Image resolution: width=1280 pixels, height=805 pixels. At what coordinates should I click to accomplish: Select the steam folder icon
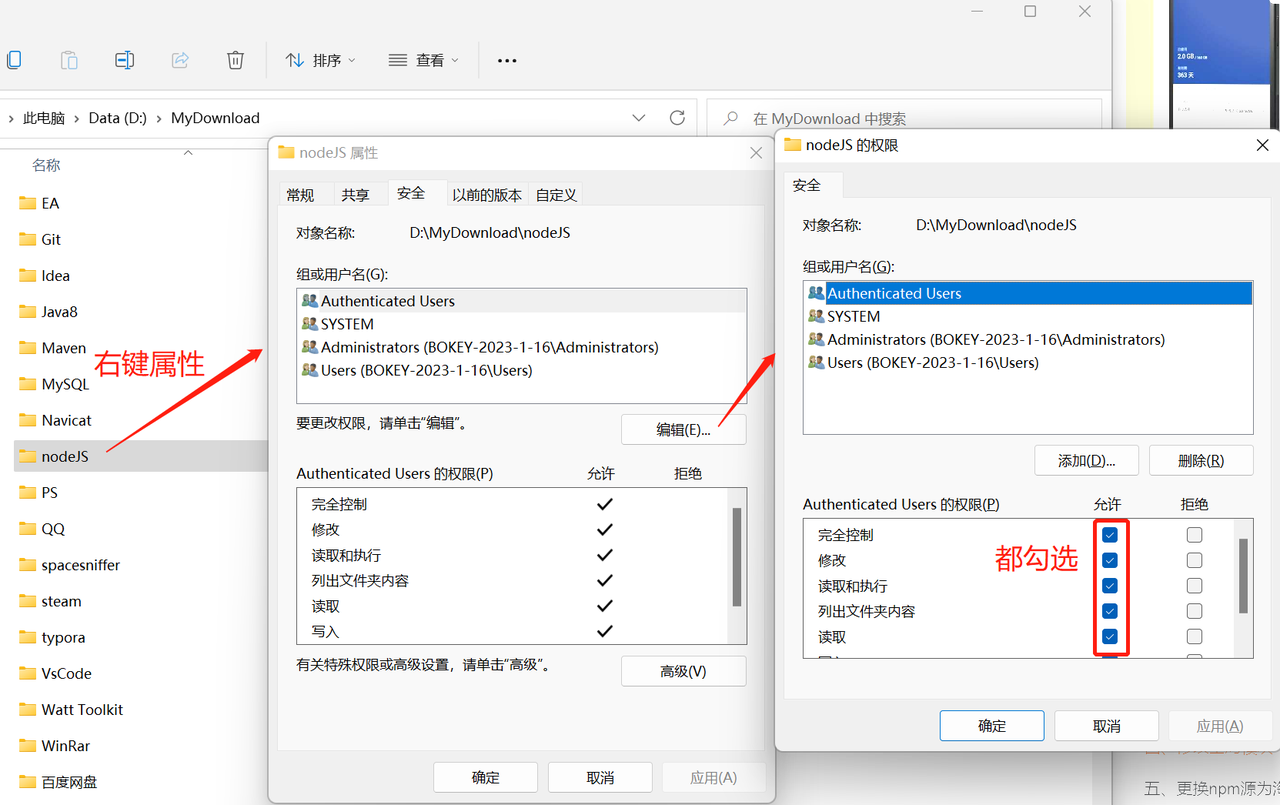point(28,601)
